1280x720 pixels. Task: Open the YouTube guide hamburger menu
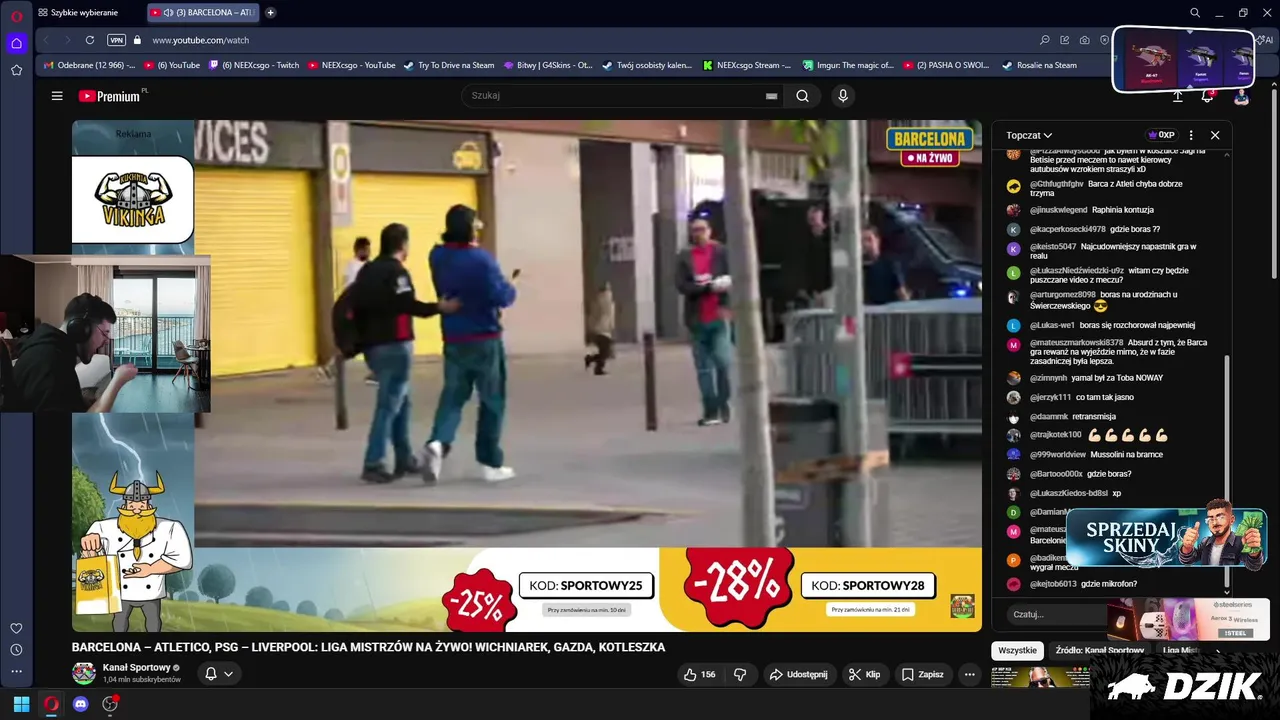pos(57,96)
